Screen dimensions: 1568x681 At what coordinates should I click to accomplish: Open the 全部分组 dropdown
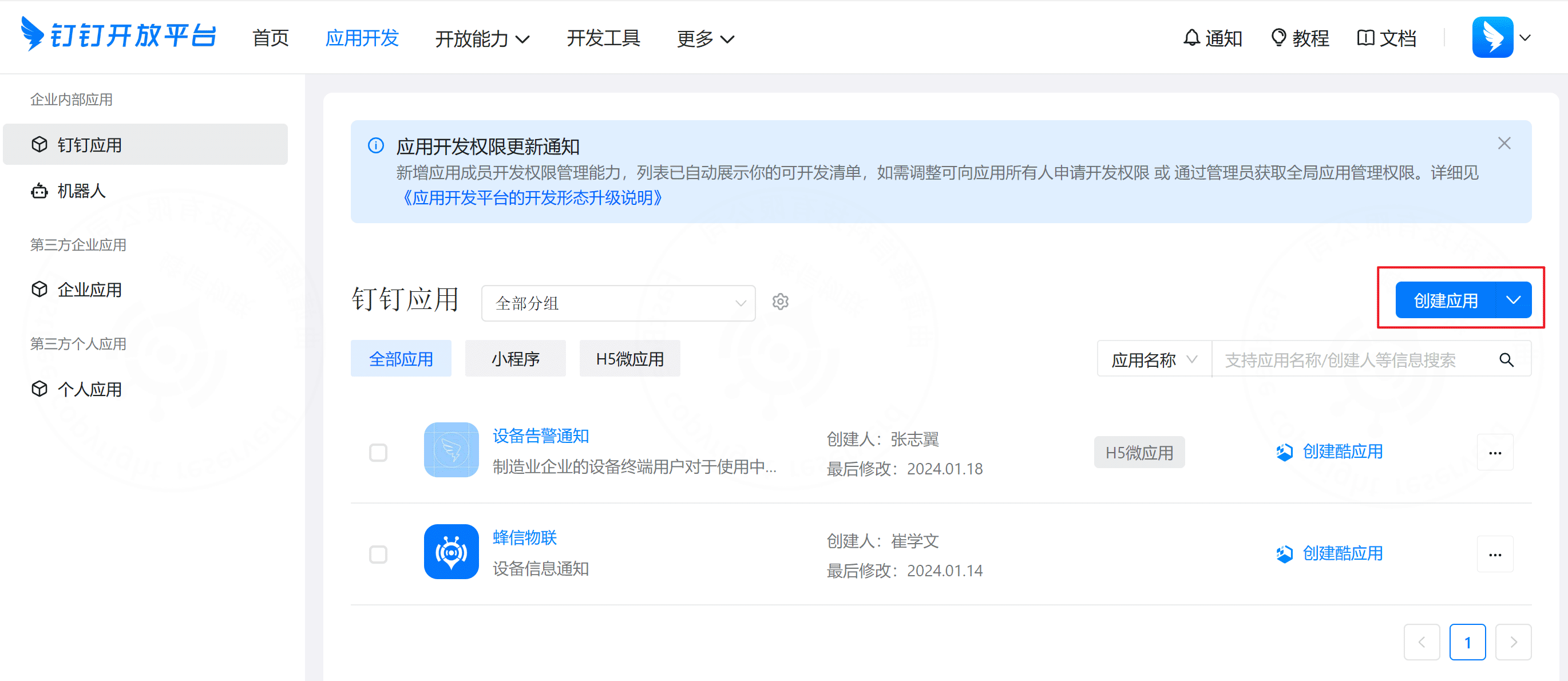(619, 303)
